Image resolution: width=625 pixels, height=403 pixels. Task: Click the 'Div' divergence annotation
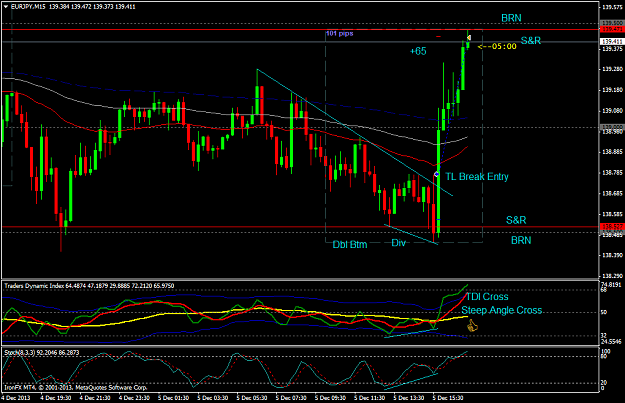point(398,243)
